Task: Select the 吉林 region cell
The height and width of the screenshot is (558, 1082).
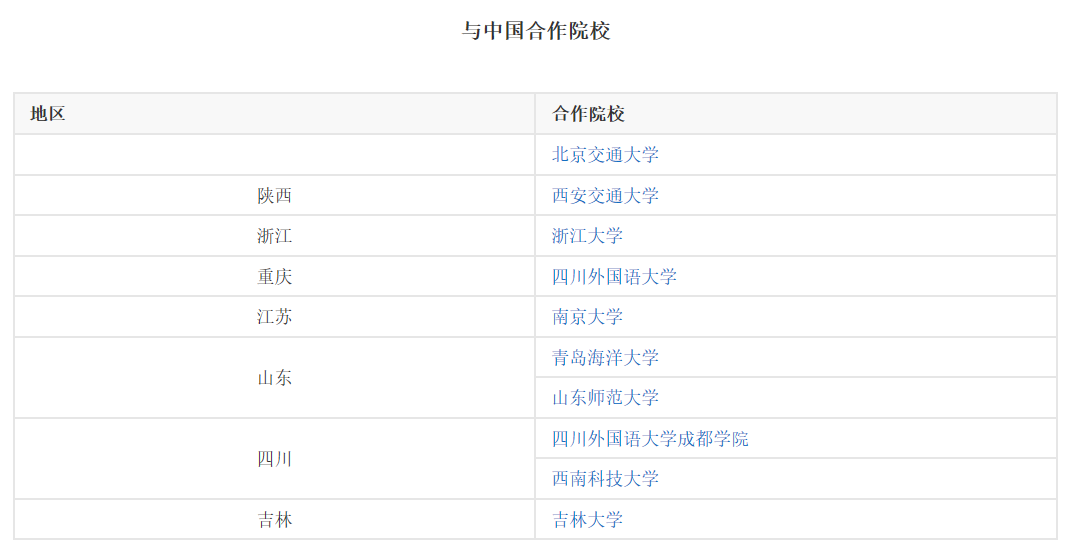Action: click(275, 519)
